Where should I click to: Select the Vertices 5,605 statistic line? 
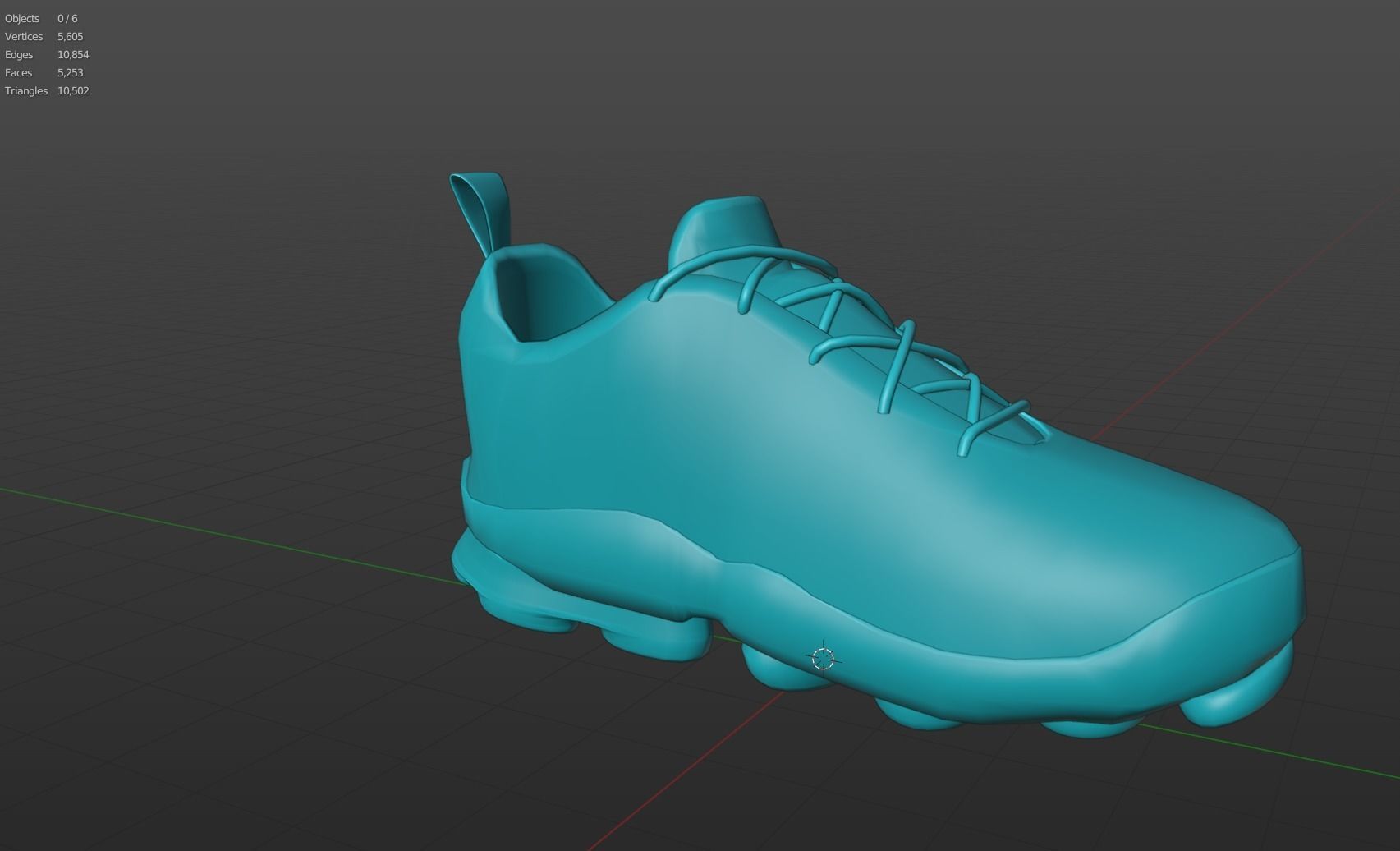(44, 36)
